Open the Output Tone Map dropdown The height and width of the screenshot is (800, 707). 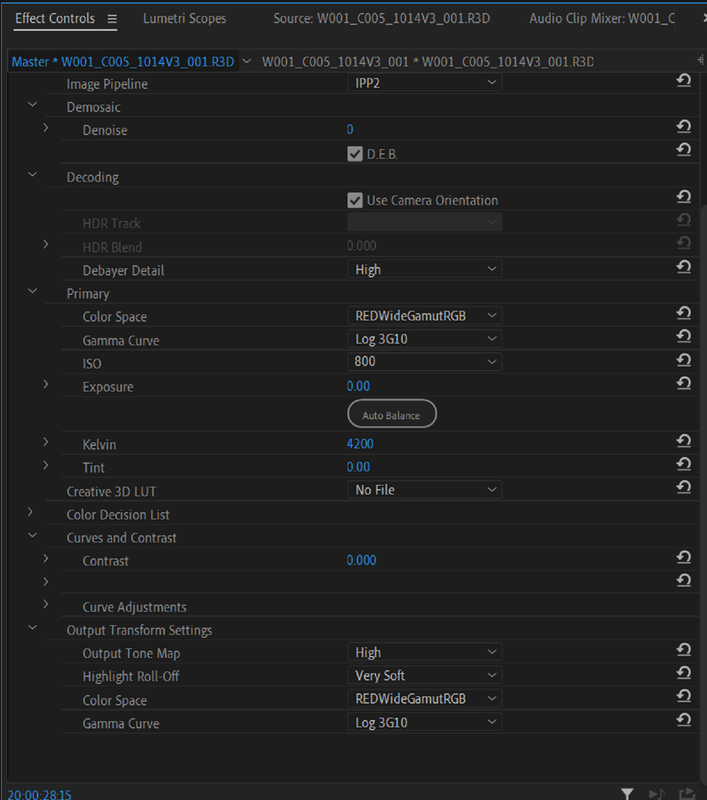click(424, 652)
